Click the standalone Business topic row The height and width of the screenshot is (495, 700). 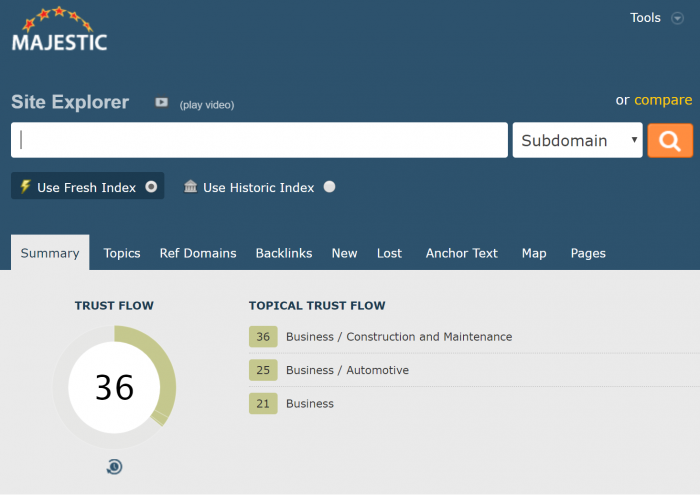click(x=310, y=403)
